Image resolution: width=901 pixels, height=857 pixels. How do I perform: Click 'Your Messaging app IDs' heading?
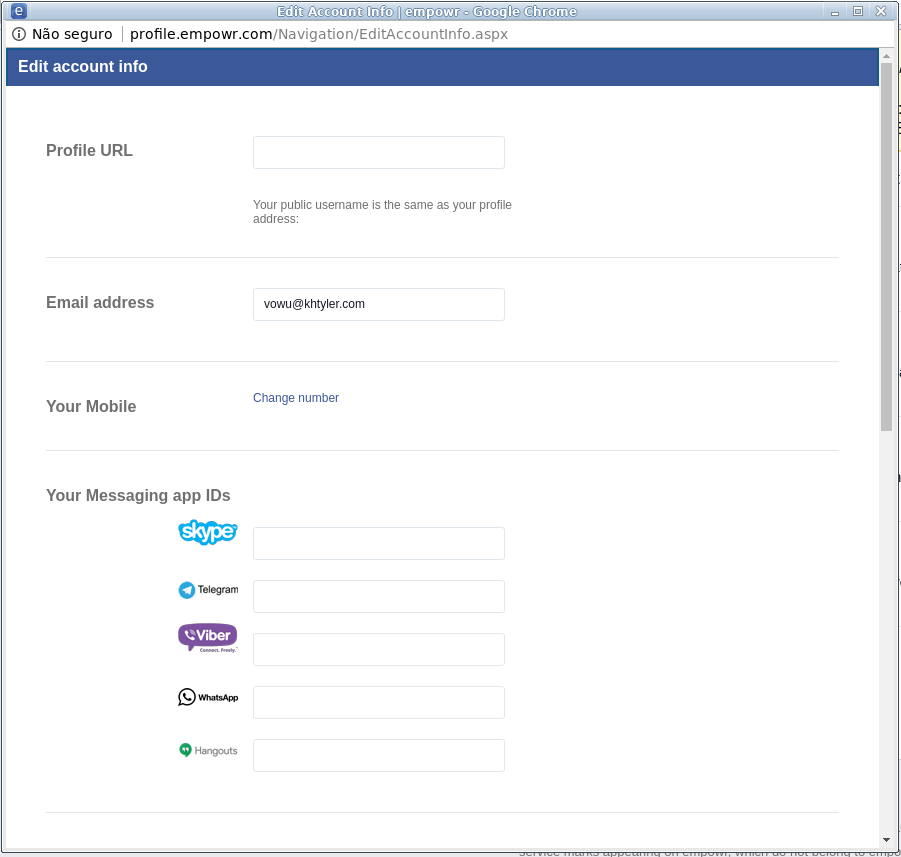pyautogui.click(x=138, y=495)
